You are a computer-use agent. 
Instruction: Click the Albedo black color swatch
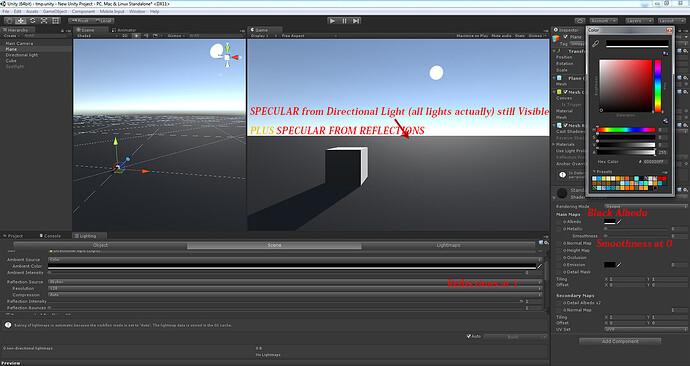(609, 222)
